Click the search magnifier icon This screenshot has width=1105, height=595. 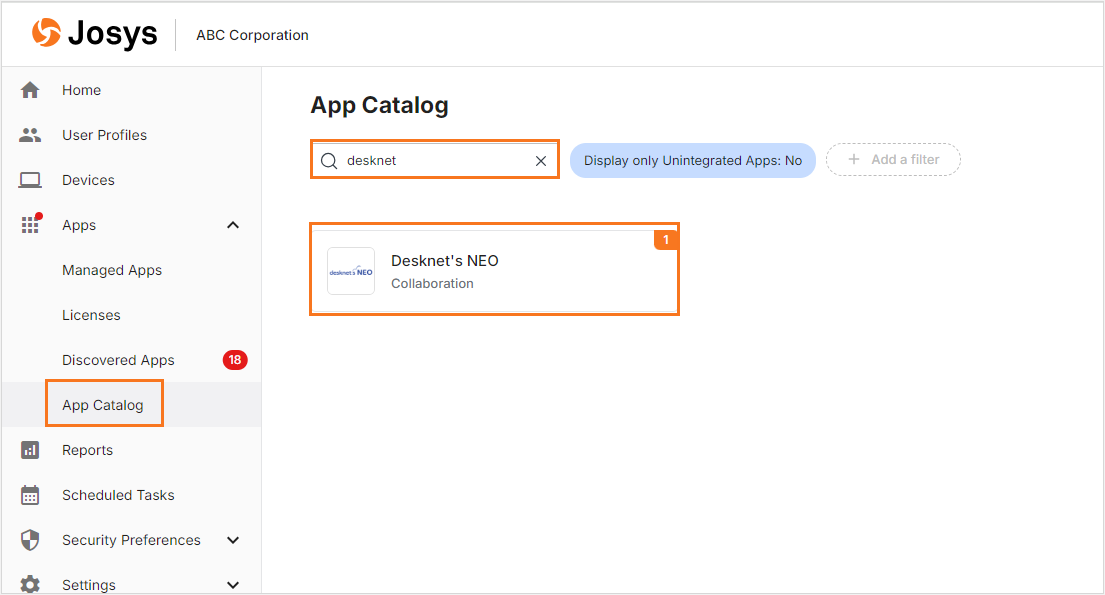pyautogui.click(x=329, y=161)
